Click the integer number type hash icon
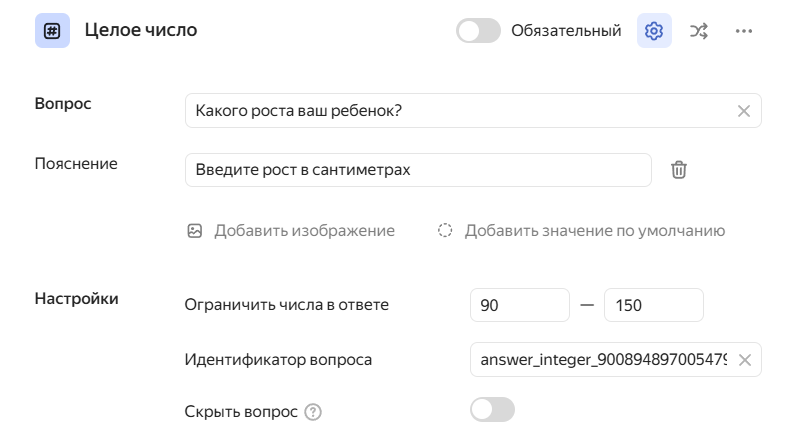The height and width of the screenshot is (438, 791). (x=52, y=31)
